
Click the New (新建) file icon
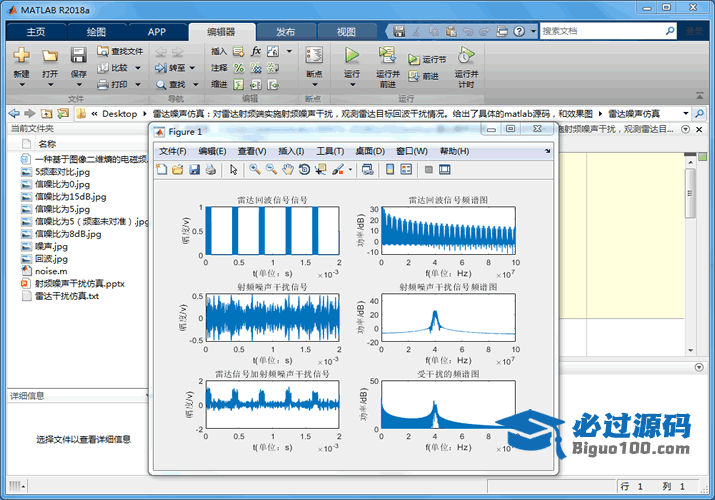click(21, 56)
